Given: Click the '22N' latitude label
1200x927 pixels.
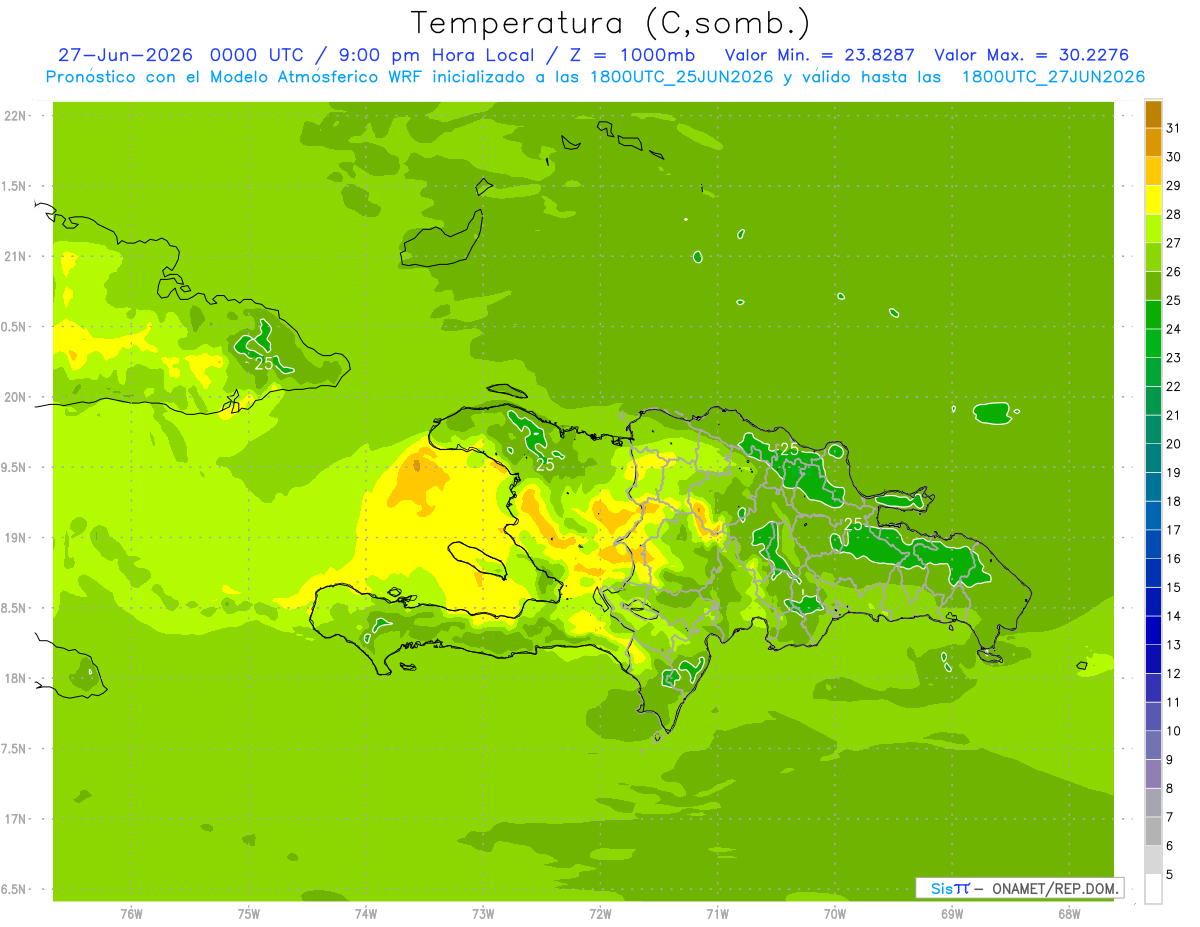Looking at the screenshot, I should click(x=15, y=116).
